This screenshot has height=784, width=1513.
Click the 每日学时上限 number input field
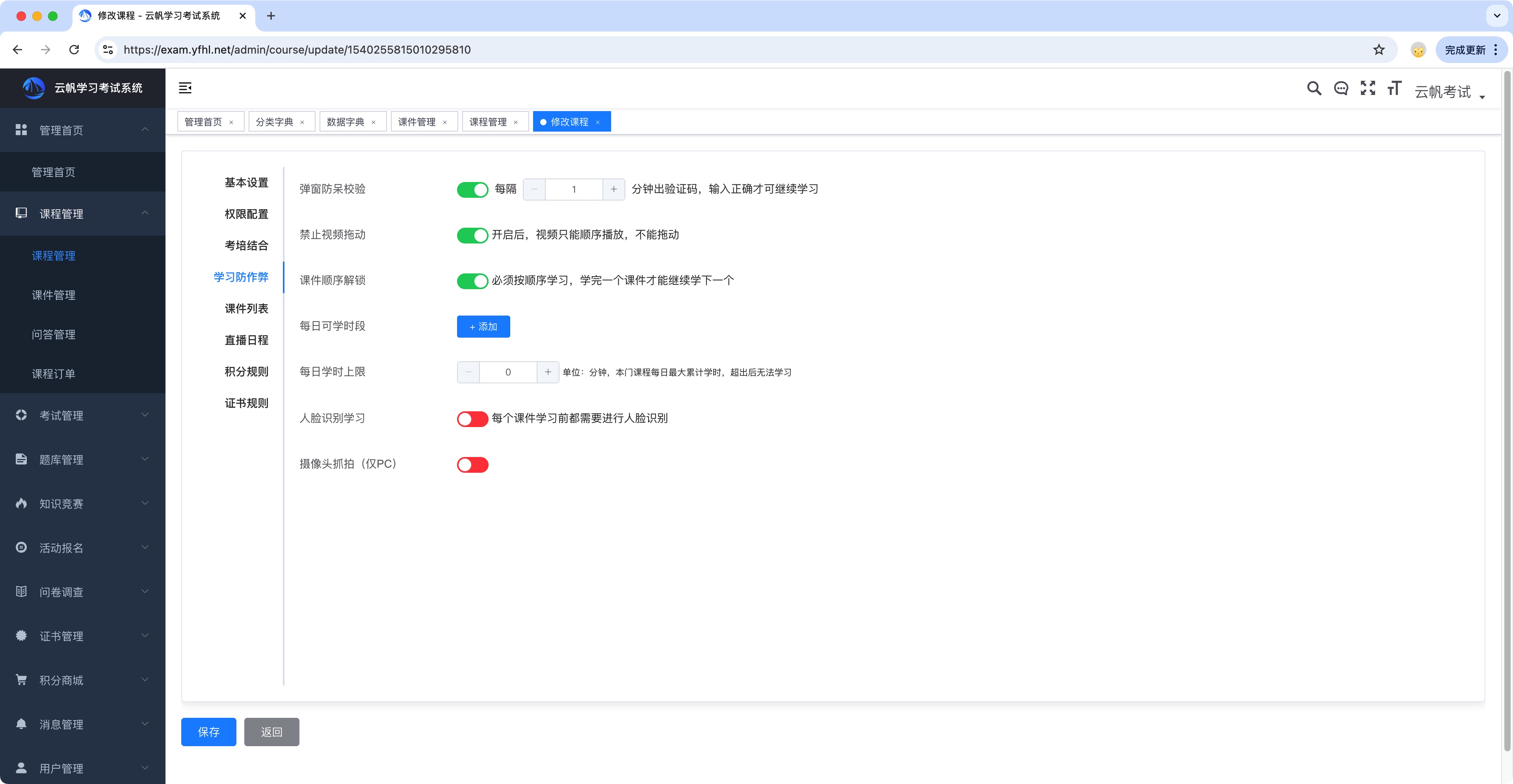[x=508, y=372]
